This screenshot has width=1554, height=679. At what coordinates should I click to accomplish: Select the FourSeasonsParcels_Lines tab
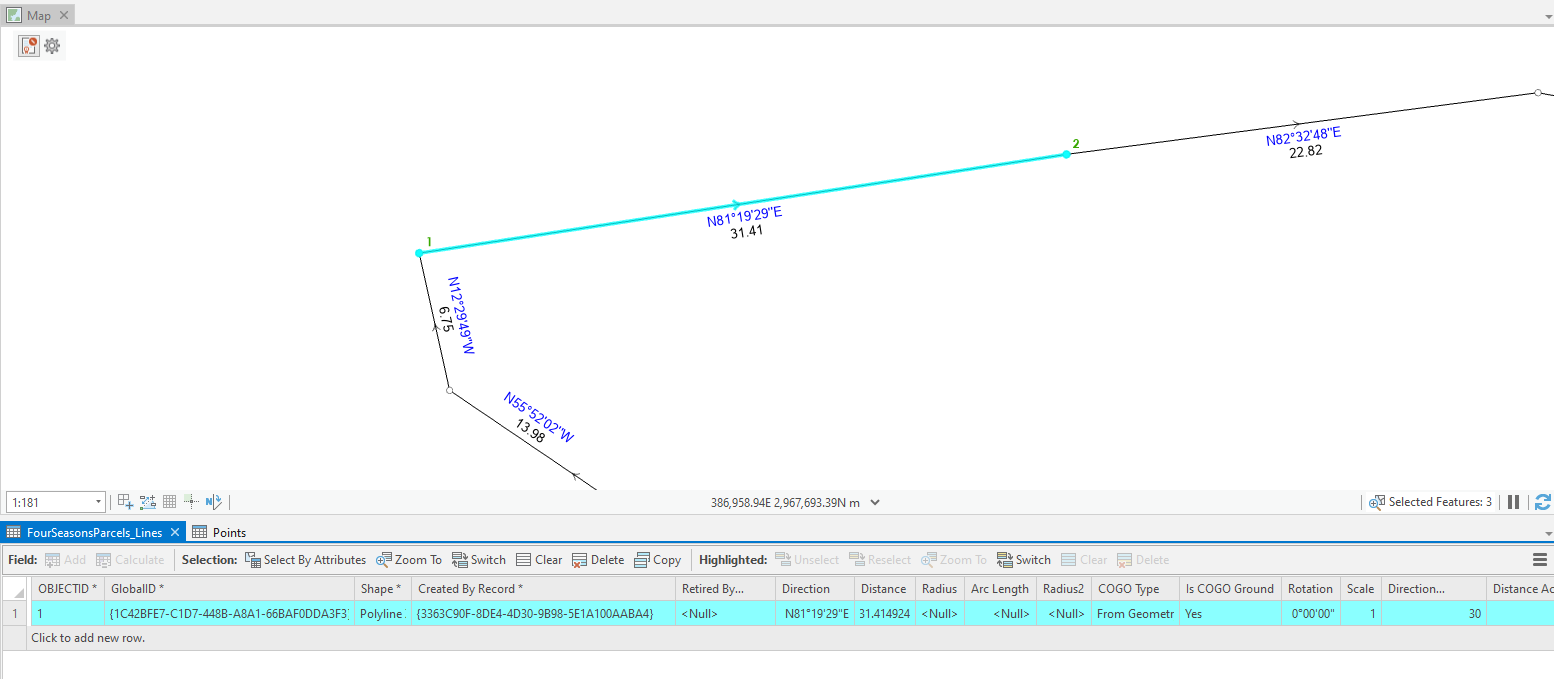click(93, 532)
